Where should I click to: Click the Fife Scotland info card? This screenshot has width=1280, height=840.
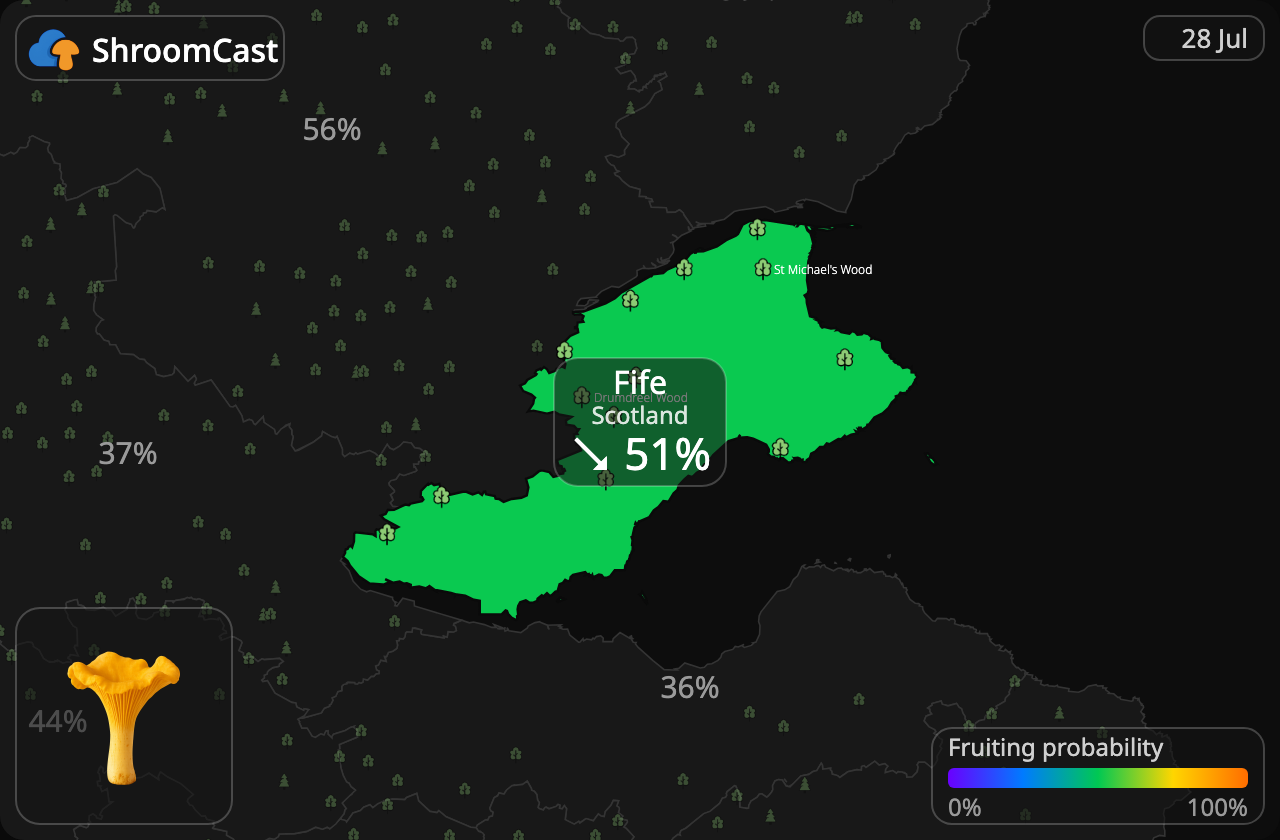(x=640, y=422)
